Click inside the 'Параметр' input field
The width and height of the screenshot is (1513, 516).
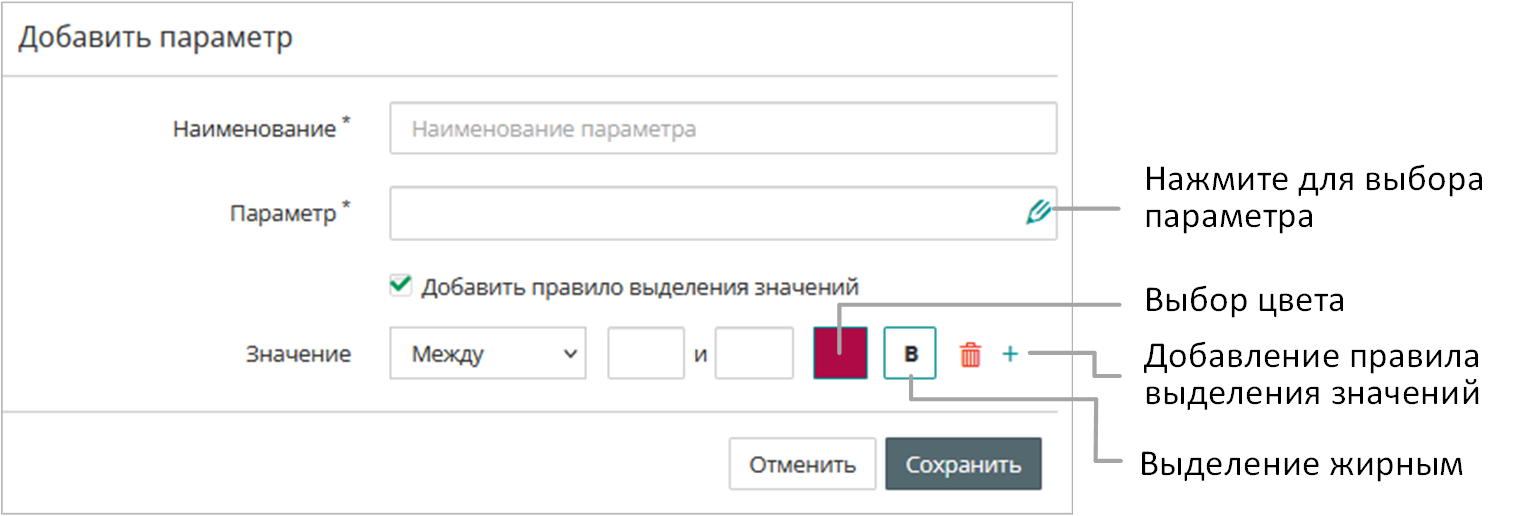(700, 213)
